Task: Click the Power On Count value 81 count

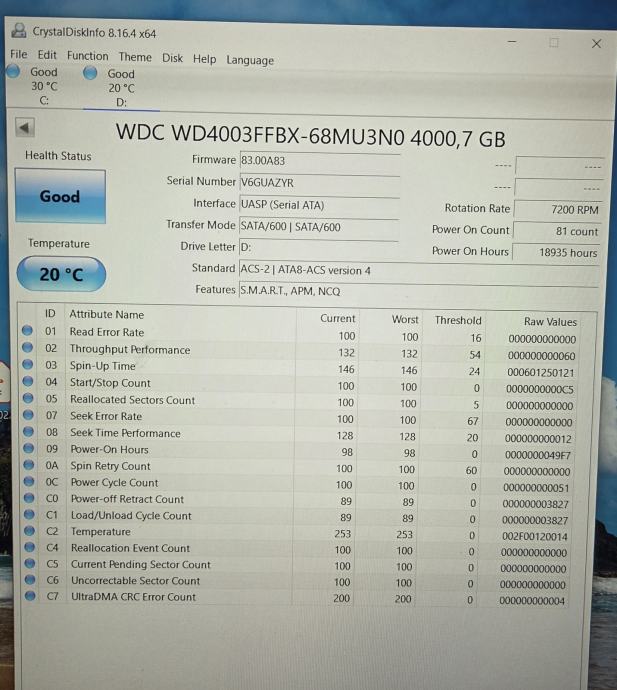Action: (x=557, y=231)
